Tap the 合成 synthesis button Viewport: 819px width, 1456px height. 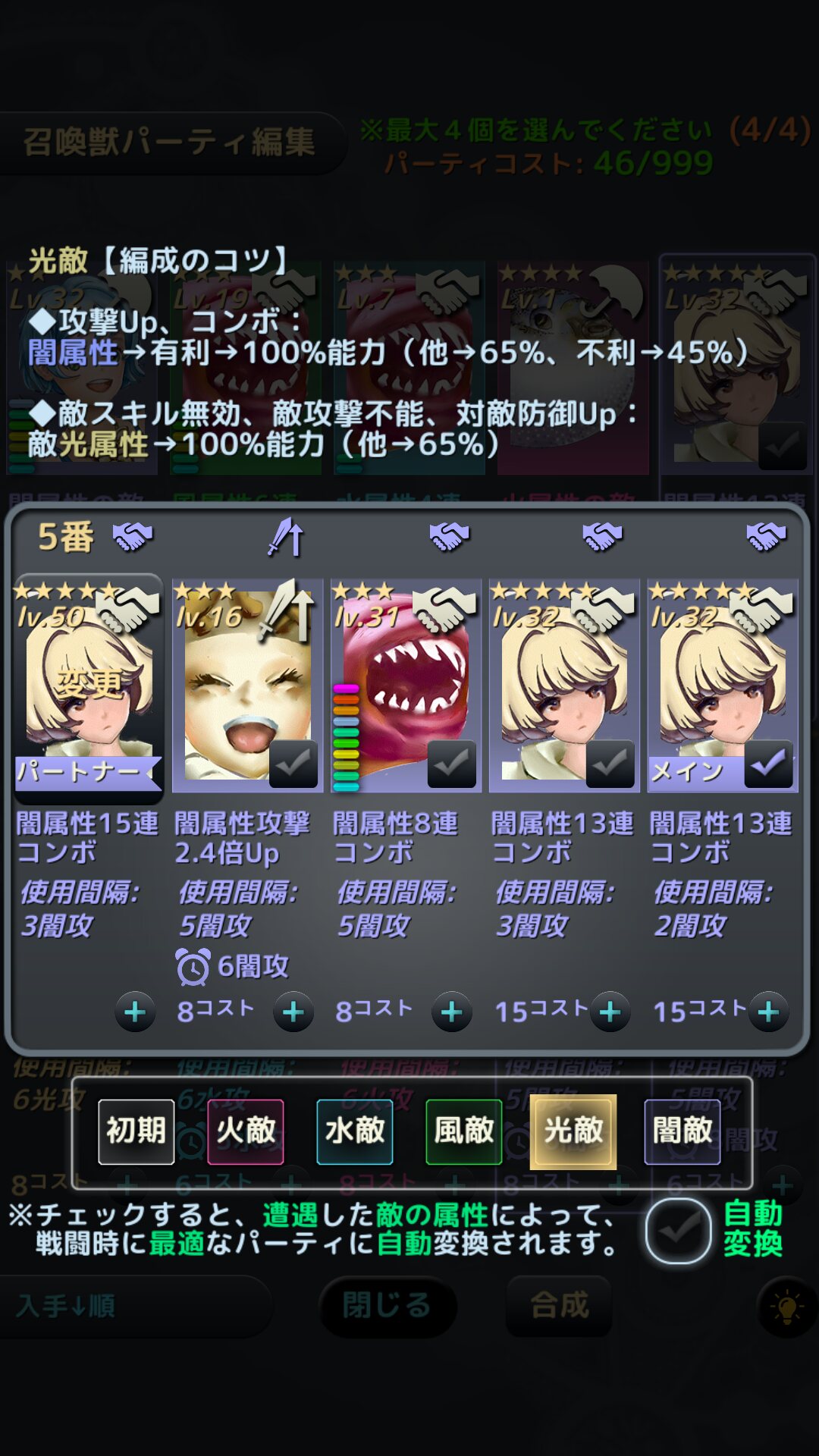point(559,1306)
